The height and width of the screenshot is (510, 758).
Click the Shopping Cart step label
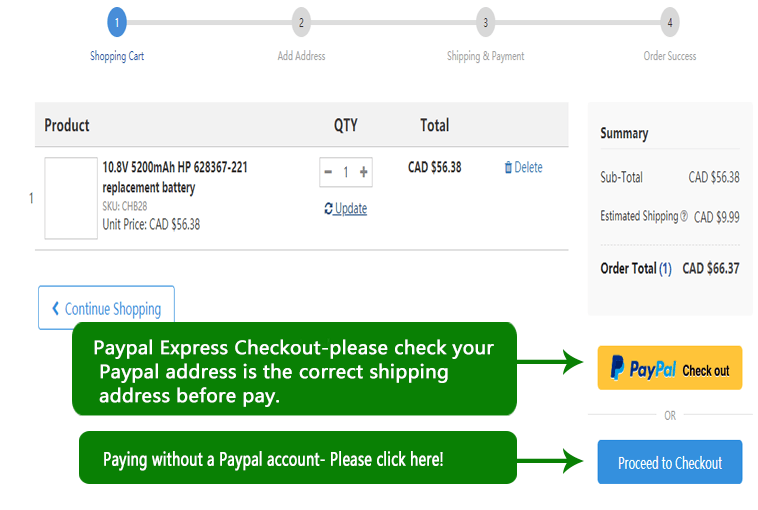[117, 56]
